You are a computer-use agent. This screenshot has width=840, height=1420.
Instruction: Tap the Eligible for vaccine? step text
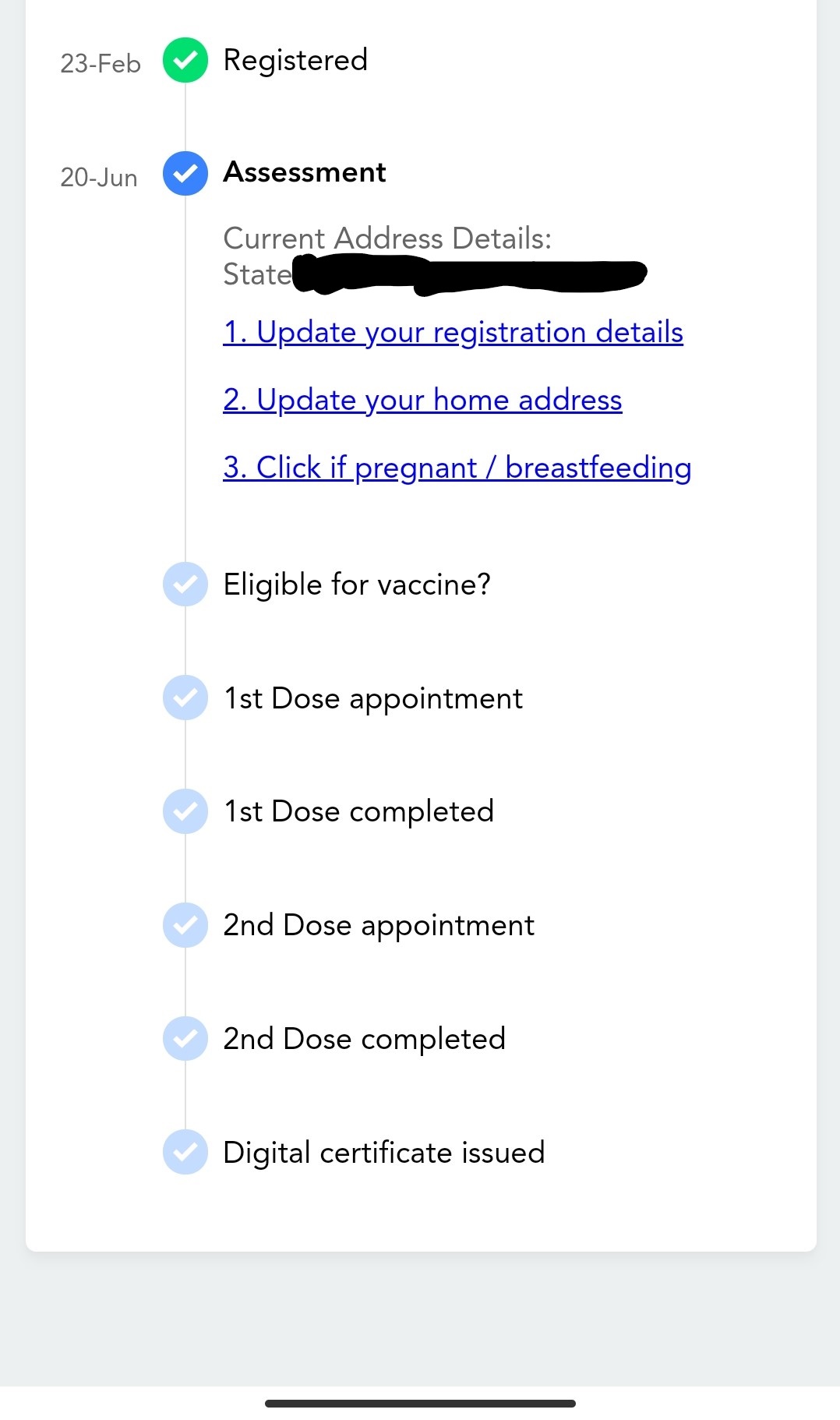357,585
